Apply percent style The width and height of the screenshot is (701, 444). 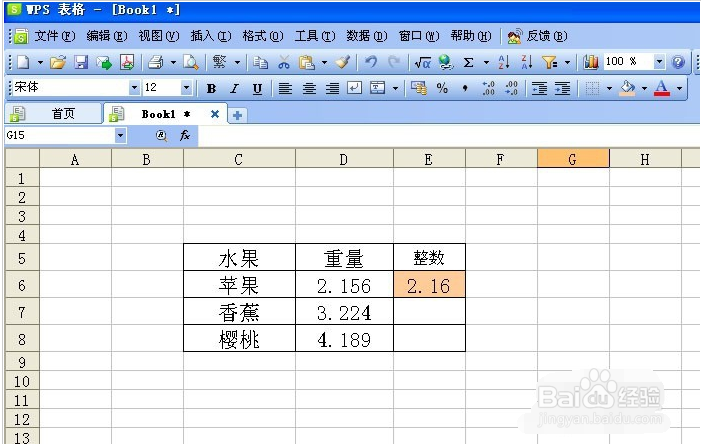(x=442, y=88)
